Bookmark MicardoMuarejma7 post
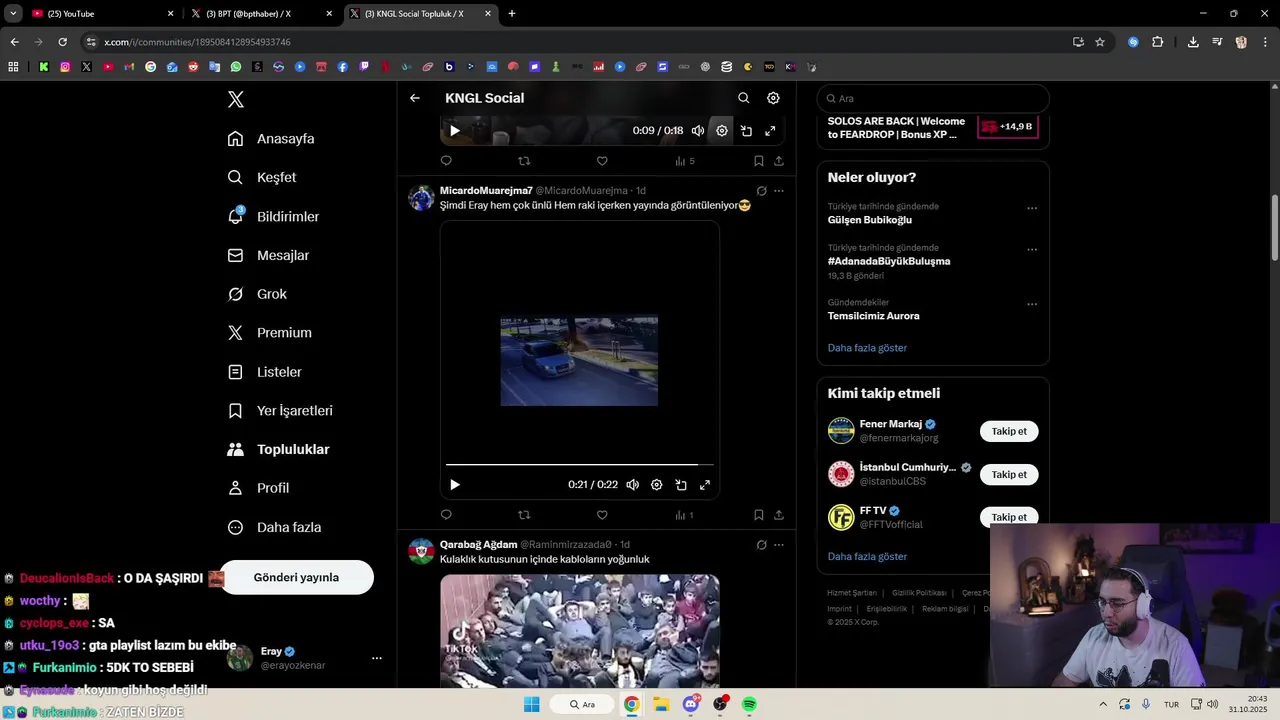 pyautogui.click(x=758, y=515)
